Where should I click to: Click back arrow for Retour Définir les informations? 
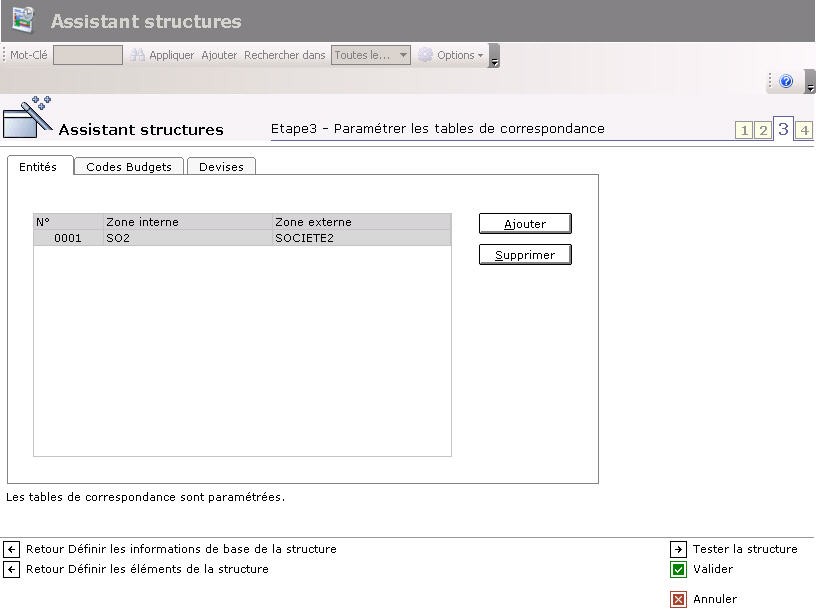click(x=12, y=550)
